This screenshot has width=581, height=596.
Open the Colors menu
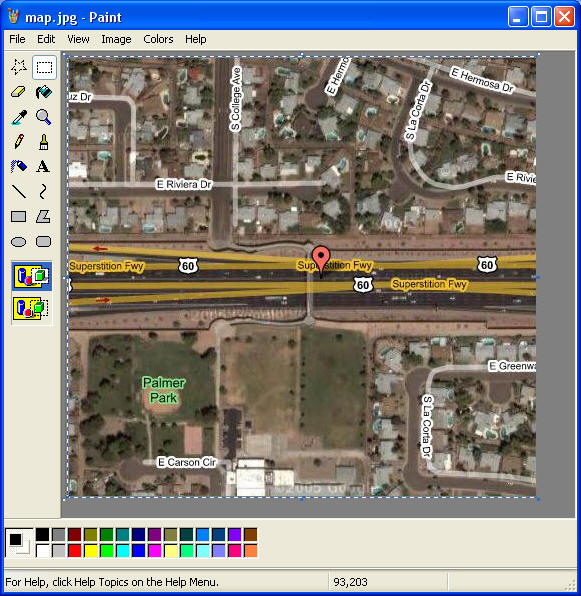(158, 39)
